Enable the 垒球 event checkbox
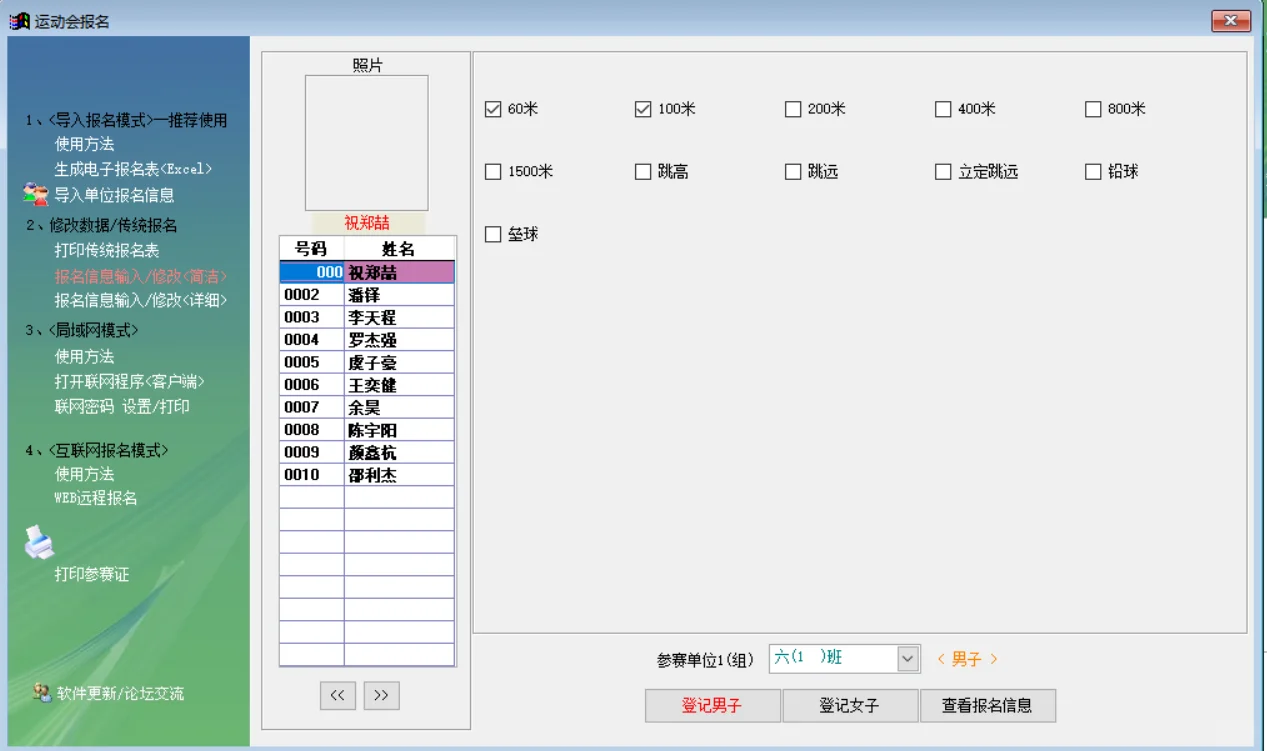The width and height of the screenshot is (1267, 751). coord(492,234)
